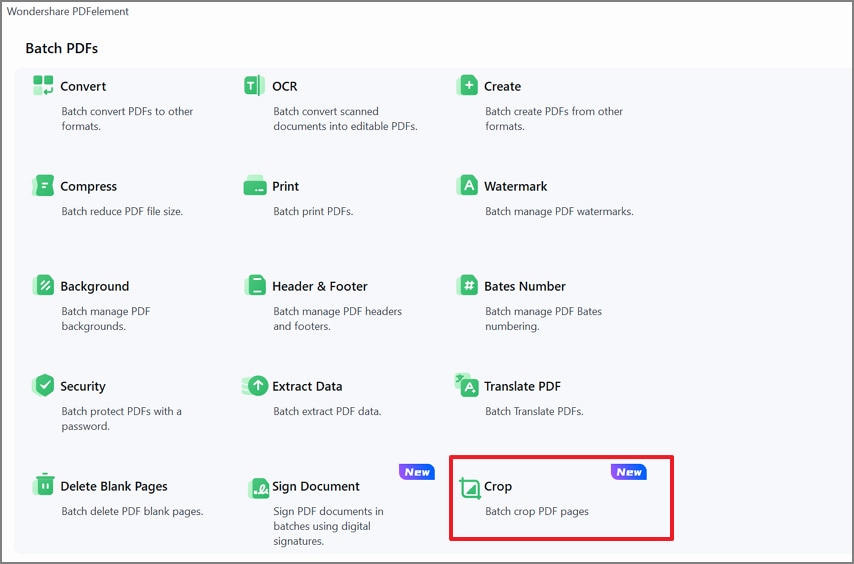Click 'Batch extract PDF data.' text

tap(327, 412)
